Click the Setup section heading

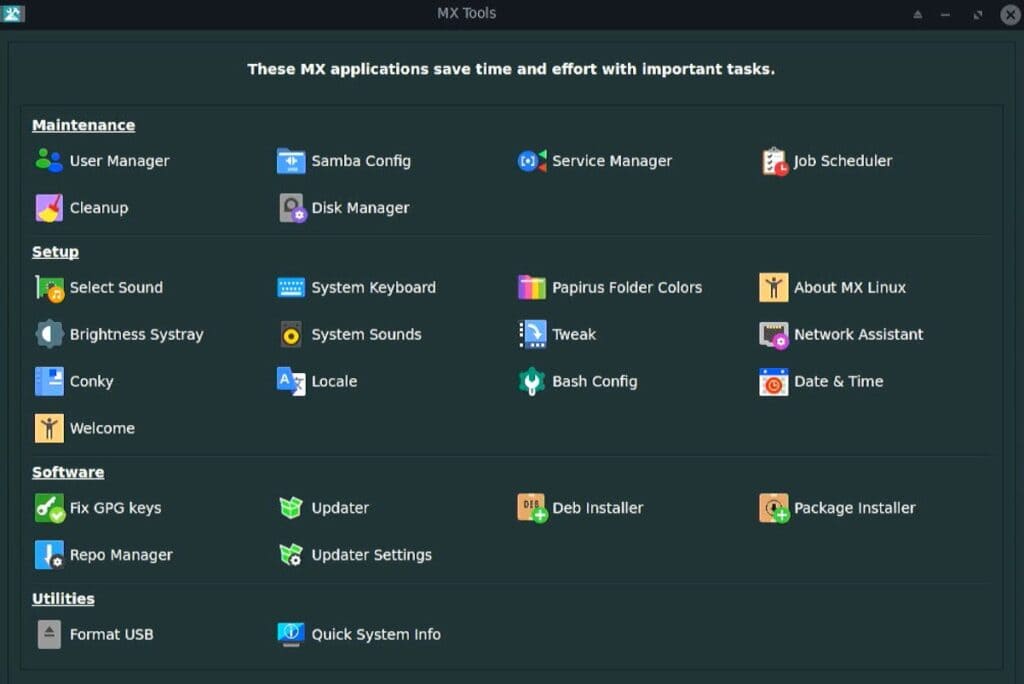click(56, 252)
